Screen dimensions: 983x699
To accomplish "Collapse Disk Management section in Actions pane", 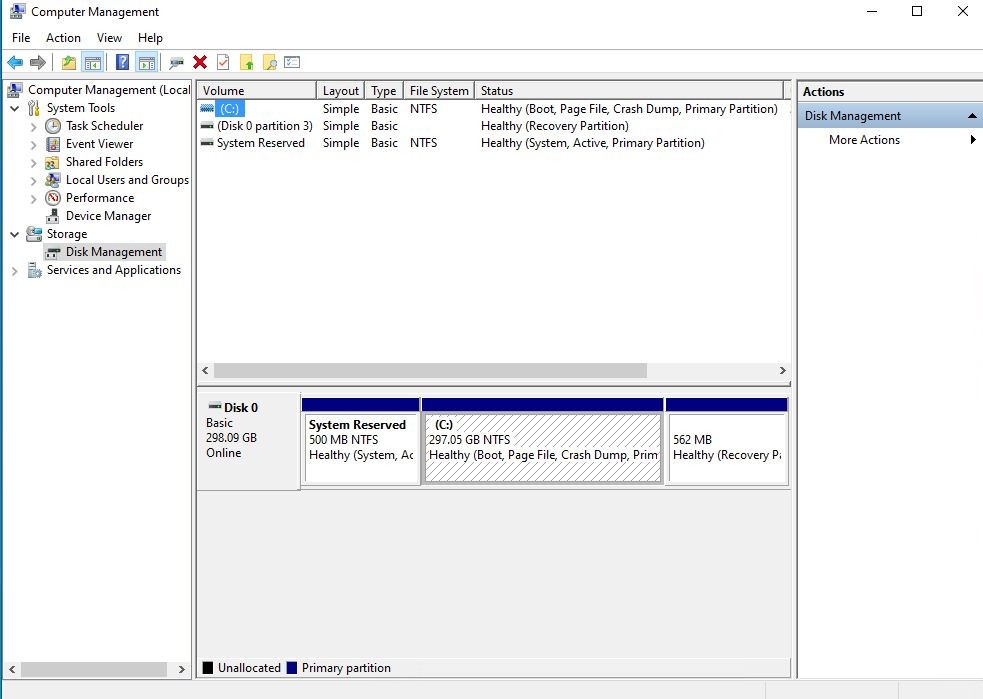I will tap(972, 116).
